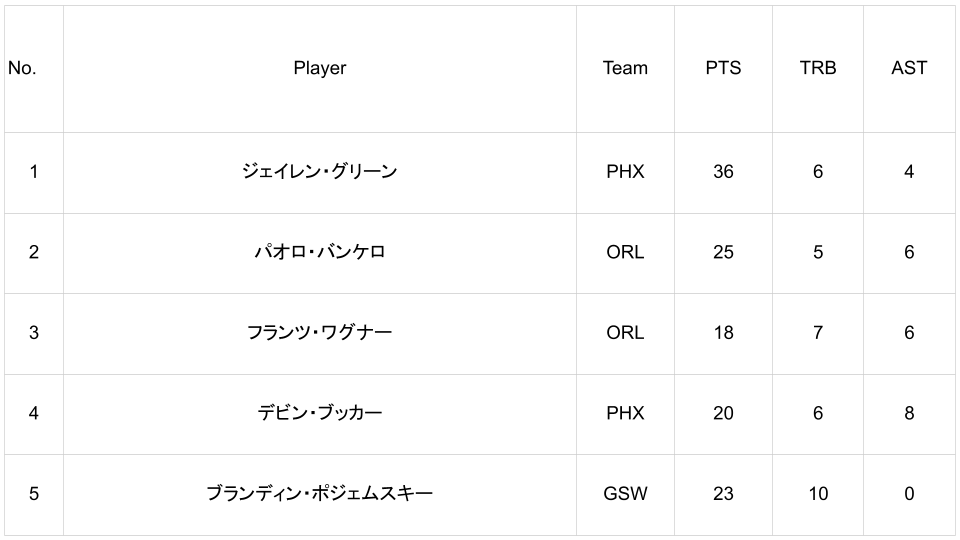This screenshot has width=960, height=540.
Task: Click the AST column header
Action: pos(909,68)
